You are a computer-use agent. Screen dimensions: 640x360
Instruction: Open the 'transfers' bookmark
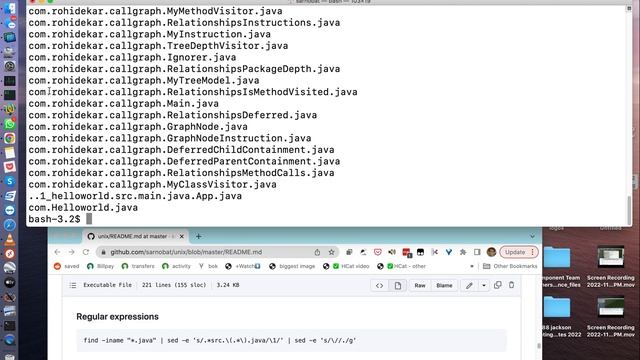138,266
